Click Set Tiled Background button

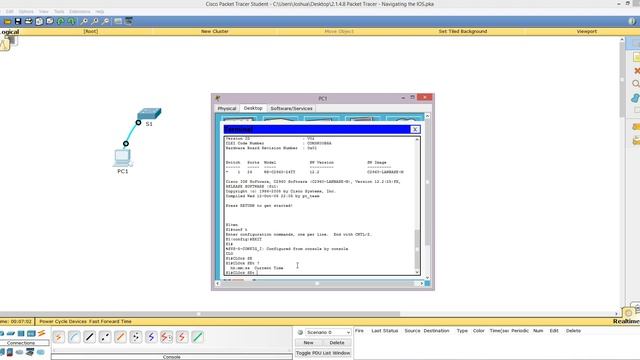463,31
